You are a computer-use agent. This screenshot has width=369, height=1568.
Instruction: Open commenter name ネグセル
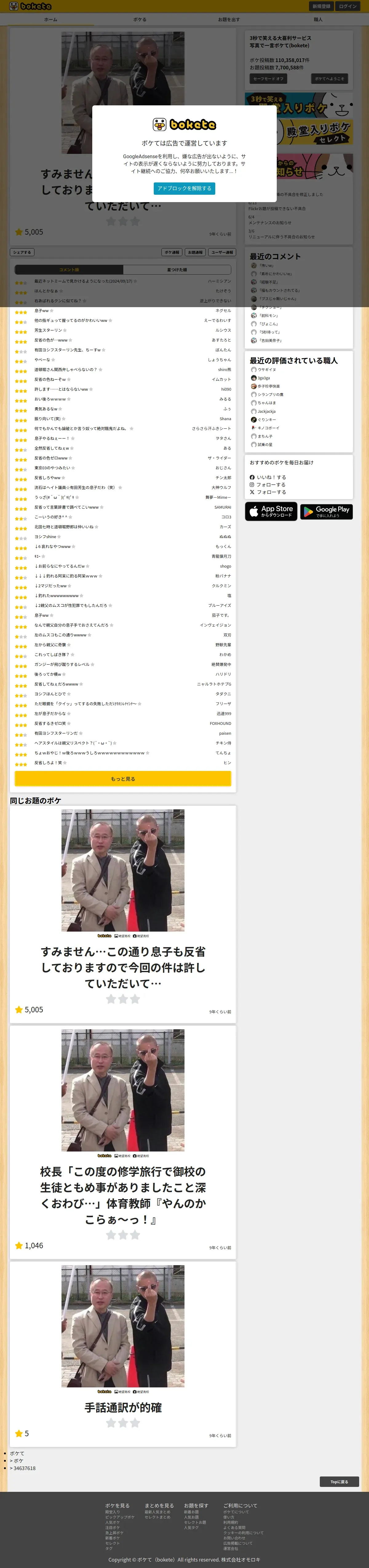pyautogui.click(x=223, y=311)
